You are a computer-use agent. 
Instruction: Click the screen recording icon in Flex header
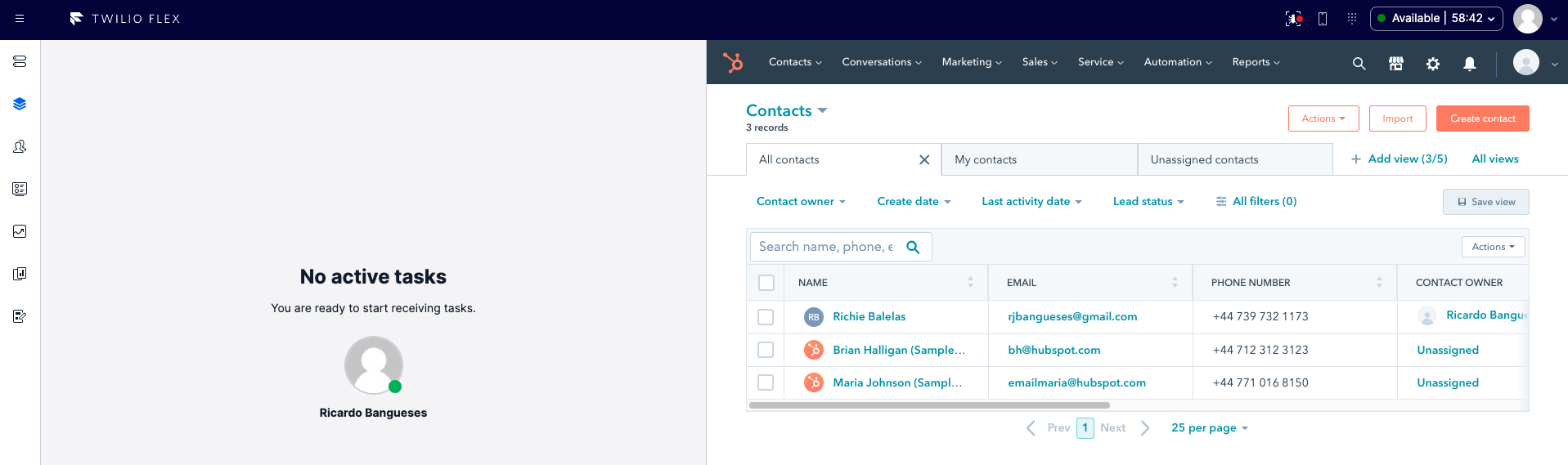pyautogui.click(x=1293, y=19)
